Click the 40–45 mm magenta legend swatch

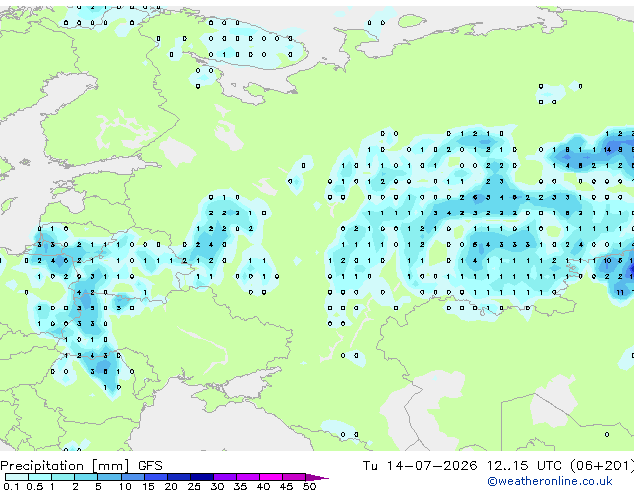(271, 477)
